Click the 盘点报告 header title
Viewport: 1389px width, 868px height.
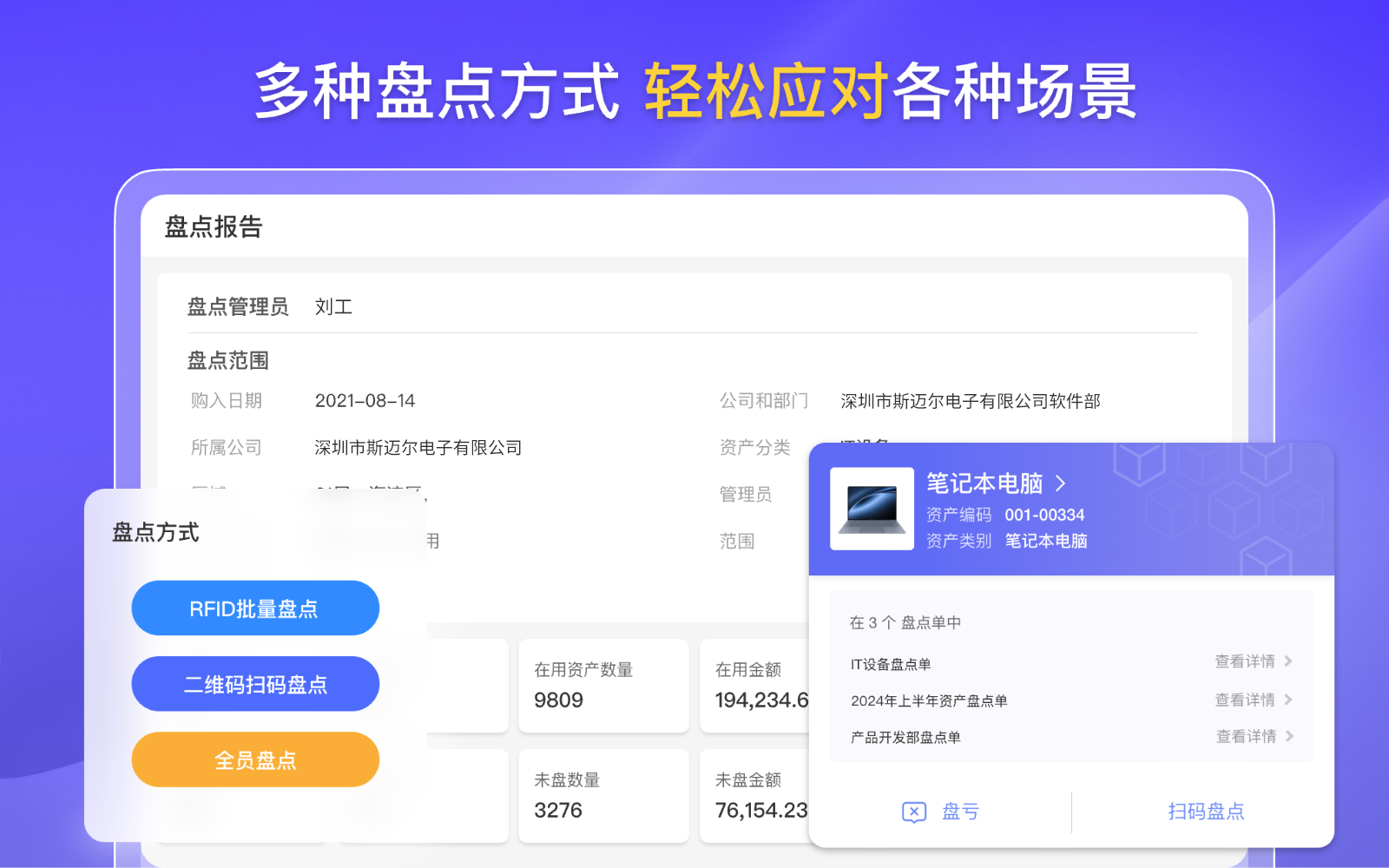(x=214, y=227)
